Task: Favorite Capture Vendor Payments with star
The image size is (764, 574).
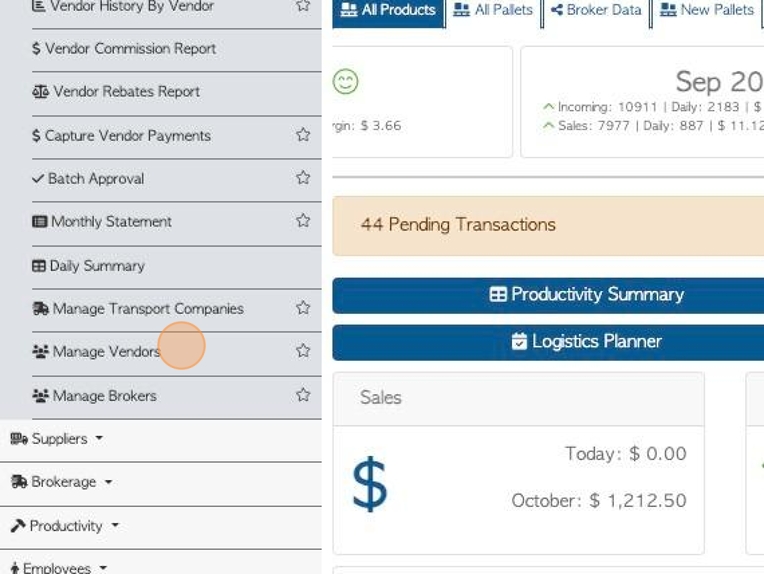Action: pos(303,134)
